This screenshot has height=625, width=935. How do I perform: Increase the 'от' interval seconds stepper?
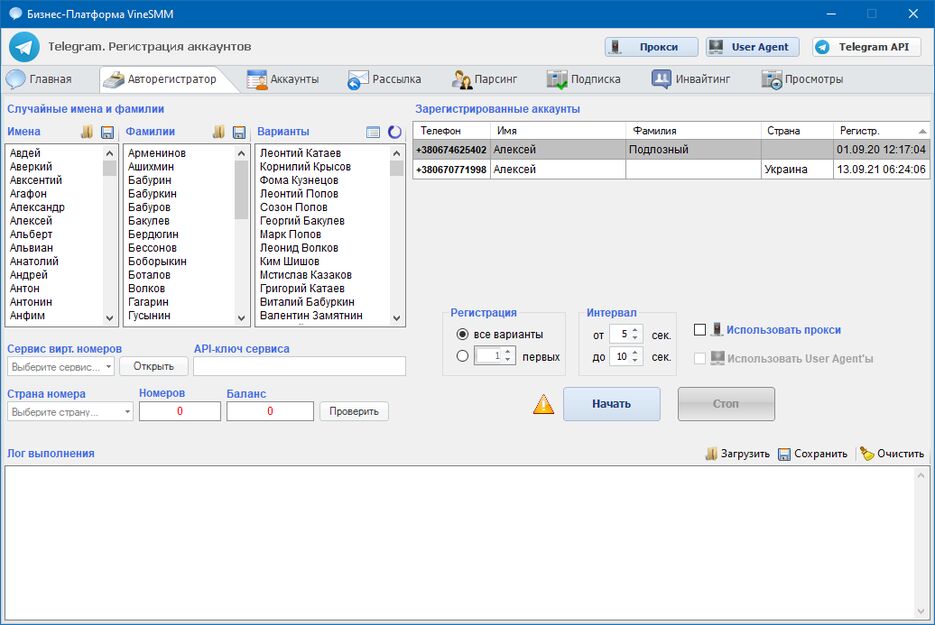click(635, 330)
